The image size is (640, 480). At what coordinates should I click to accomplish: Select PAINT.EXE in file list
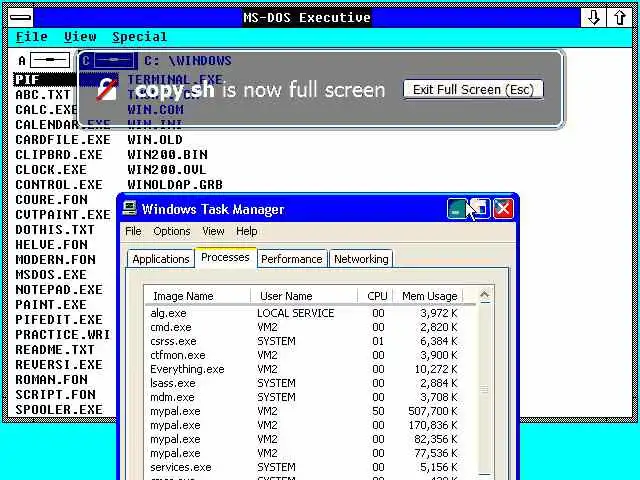tap(51, 305)
